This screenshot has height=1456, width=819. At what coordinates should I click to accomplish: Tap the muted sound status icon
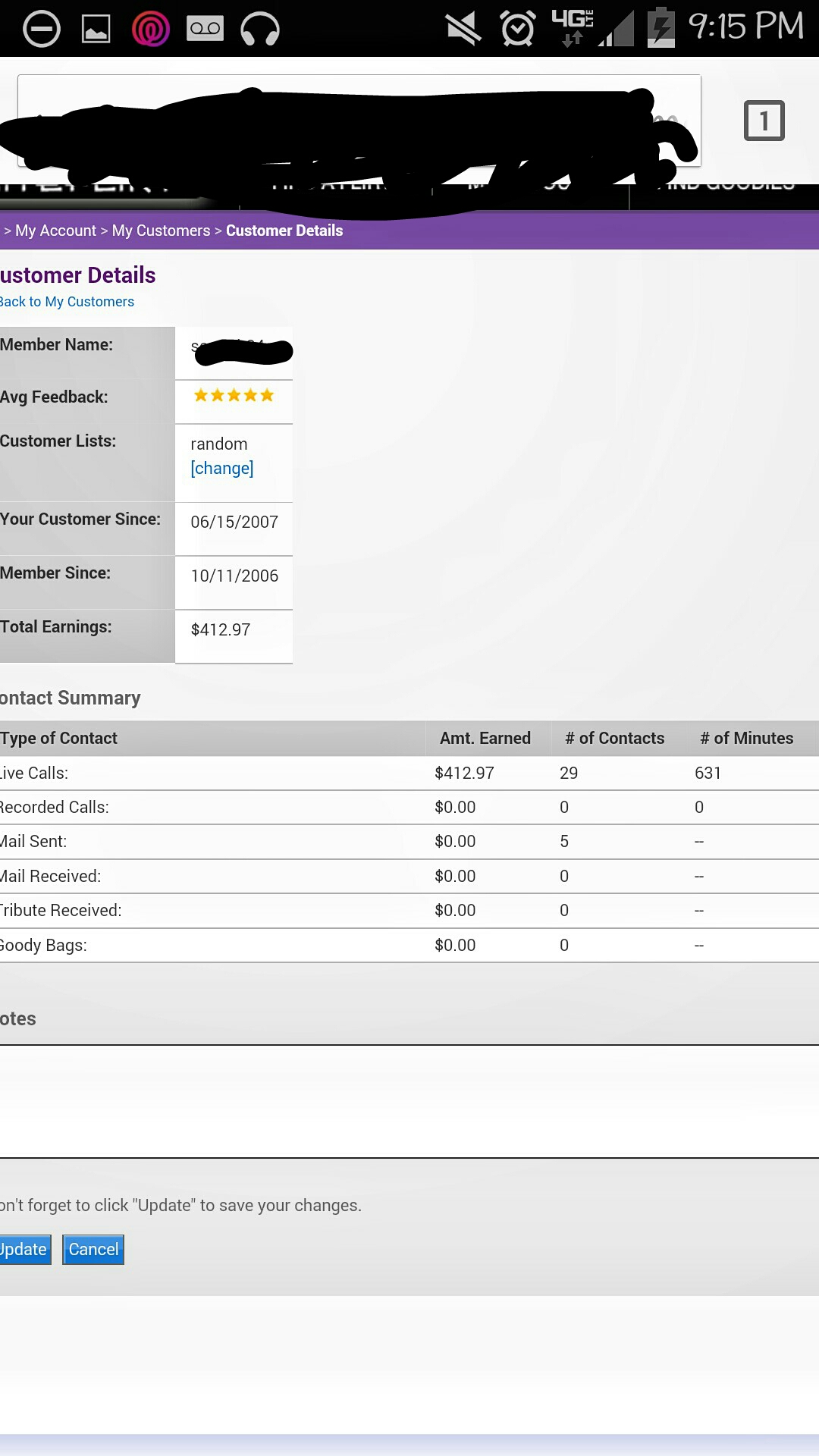463,30
